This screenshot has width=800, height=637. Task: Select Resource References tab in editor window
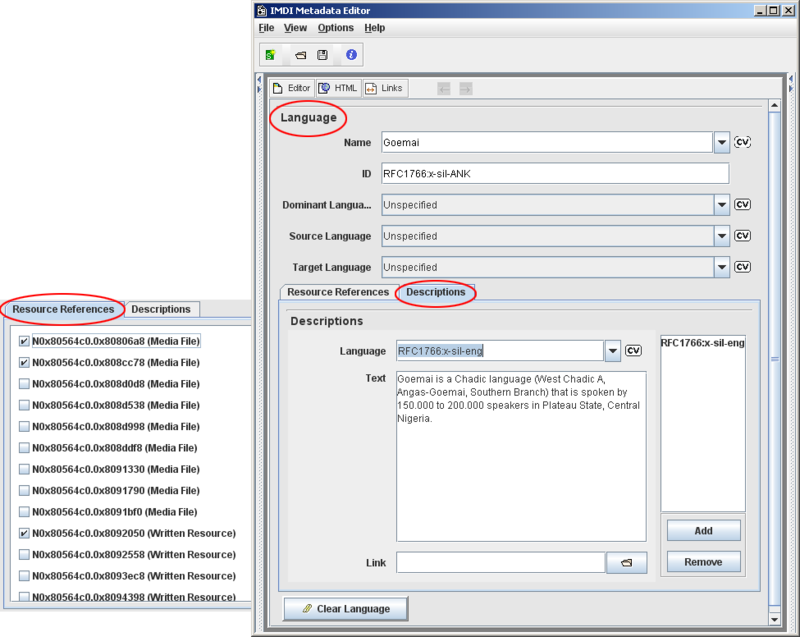tap(338, 292)
